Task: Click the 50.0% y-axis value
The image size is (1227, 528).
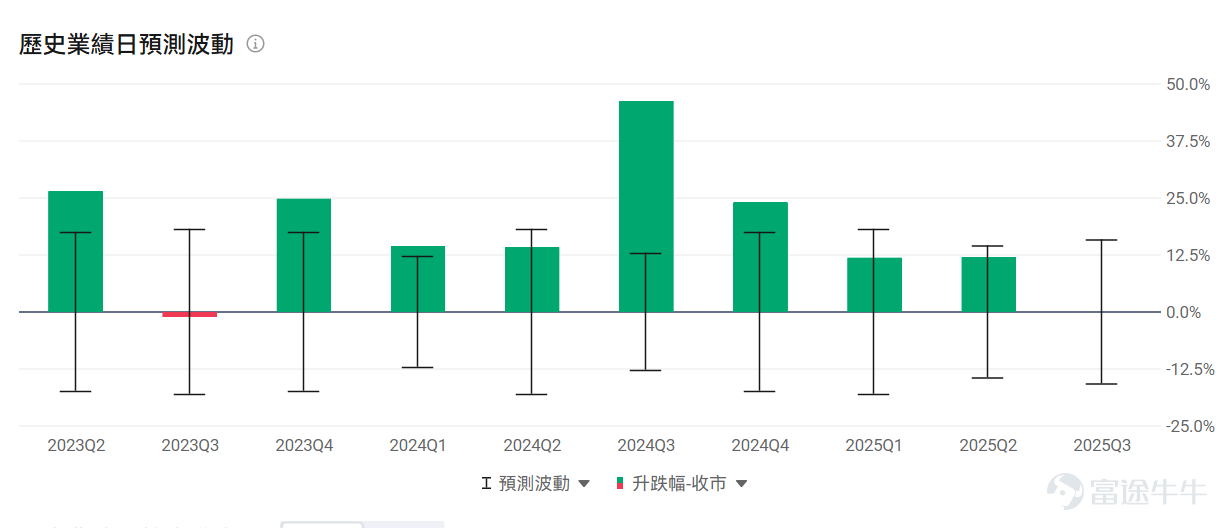Action: pyautogui.click(x=1188, y=84)
